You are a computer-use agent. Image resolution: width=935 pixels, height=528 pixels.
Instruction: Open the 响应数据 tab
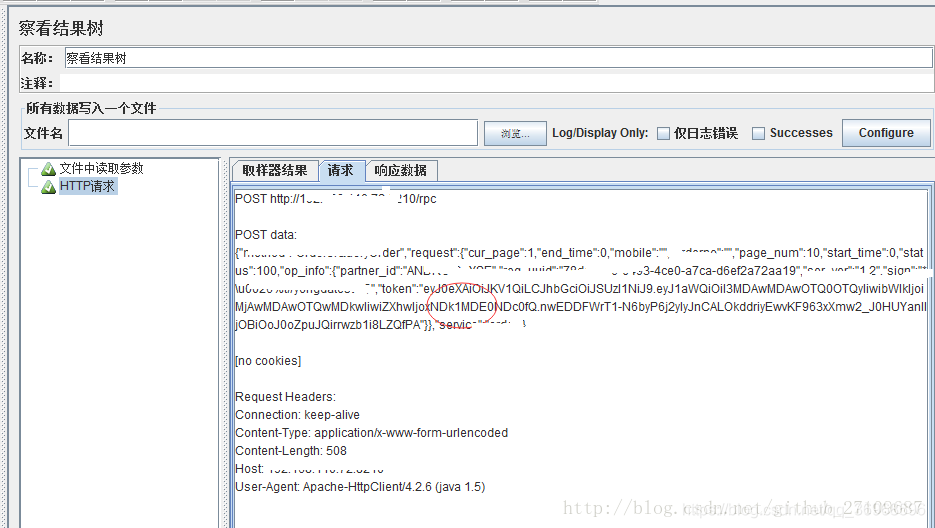tap(401, 171)
